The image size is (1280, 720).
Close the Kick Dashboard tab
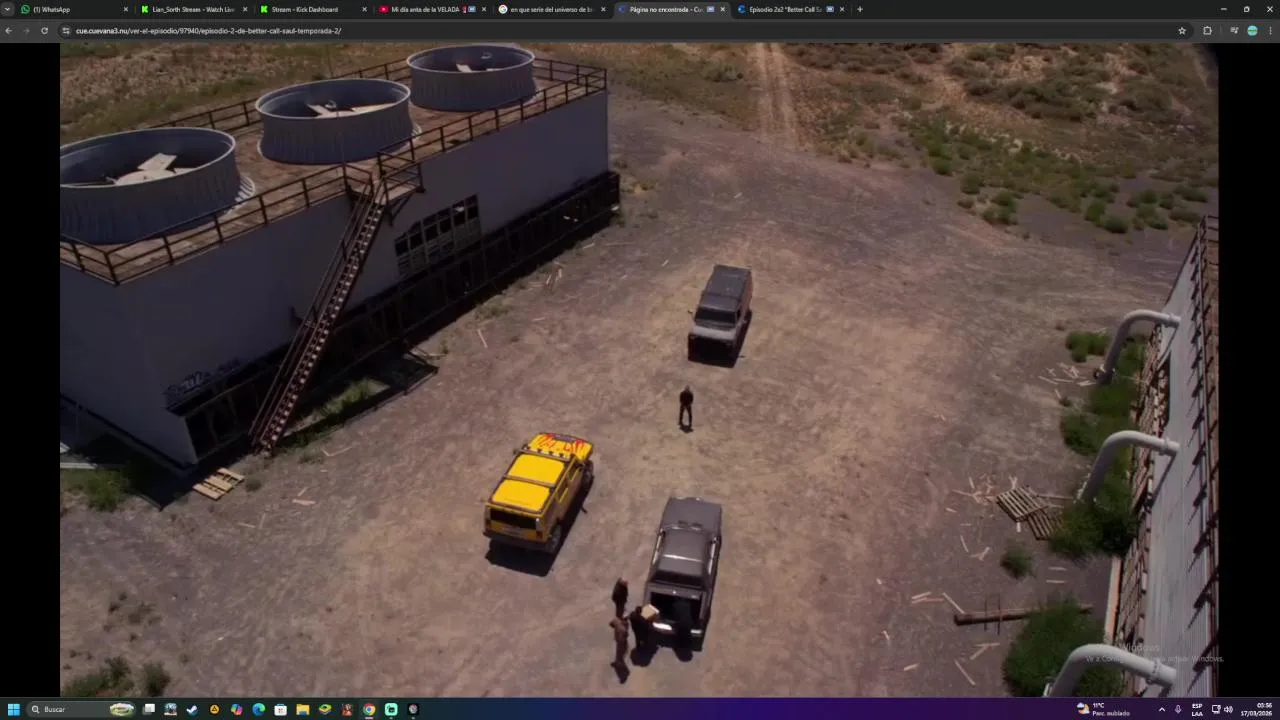[x=364, y=9]
